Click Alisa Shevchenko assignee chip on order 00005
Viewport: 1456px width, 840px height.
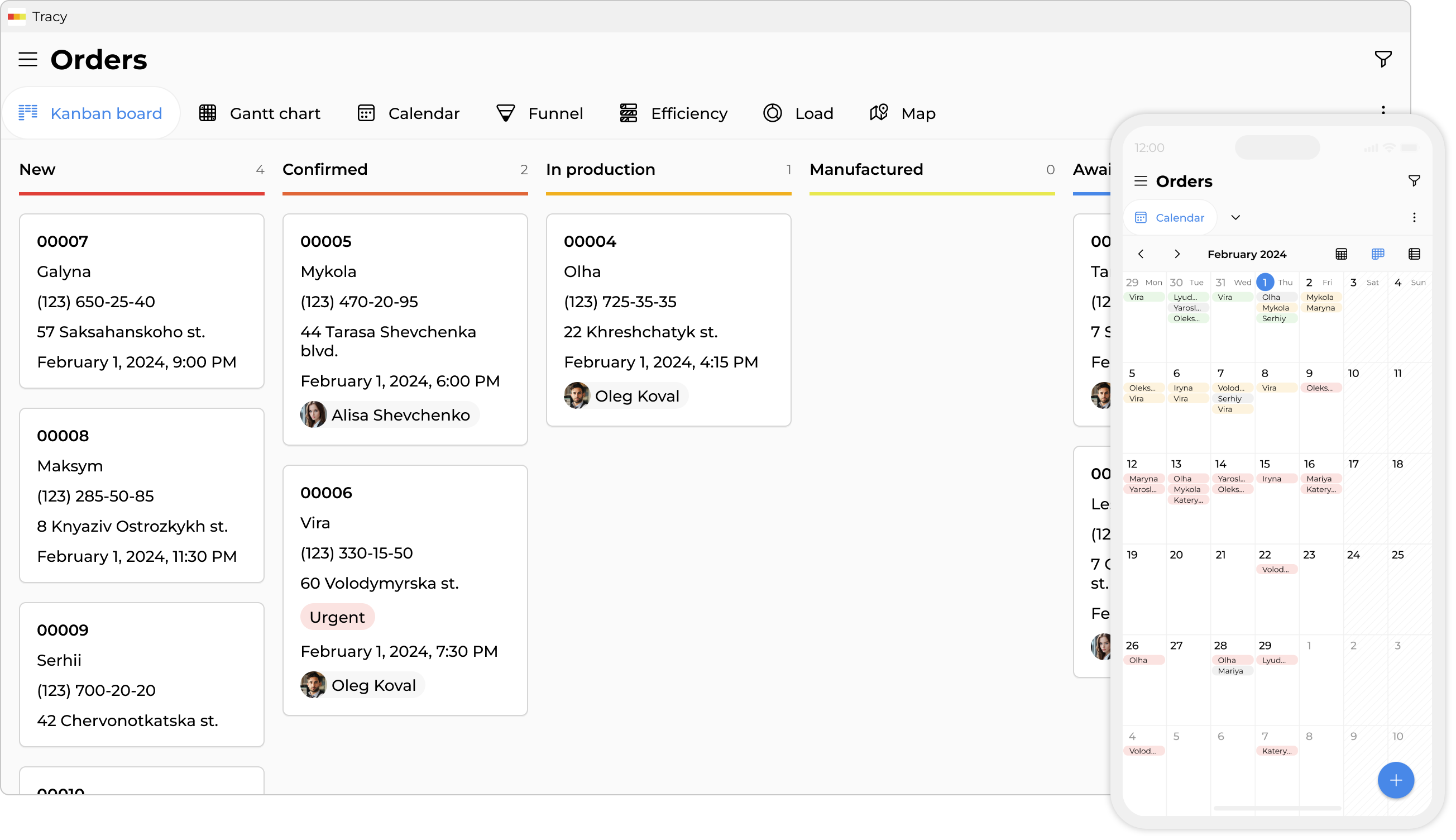390,415
